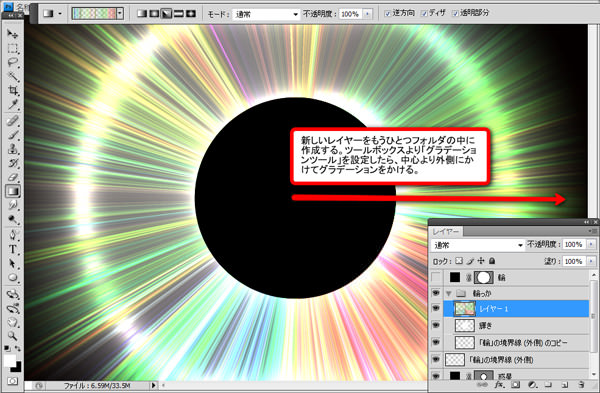Choose the linear gradient style icon
The height and width of the screenshot is (393, 600).
(x=142, y=14)
